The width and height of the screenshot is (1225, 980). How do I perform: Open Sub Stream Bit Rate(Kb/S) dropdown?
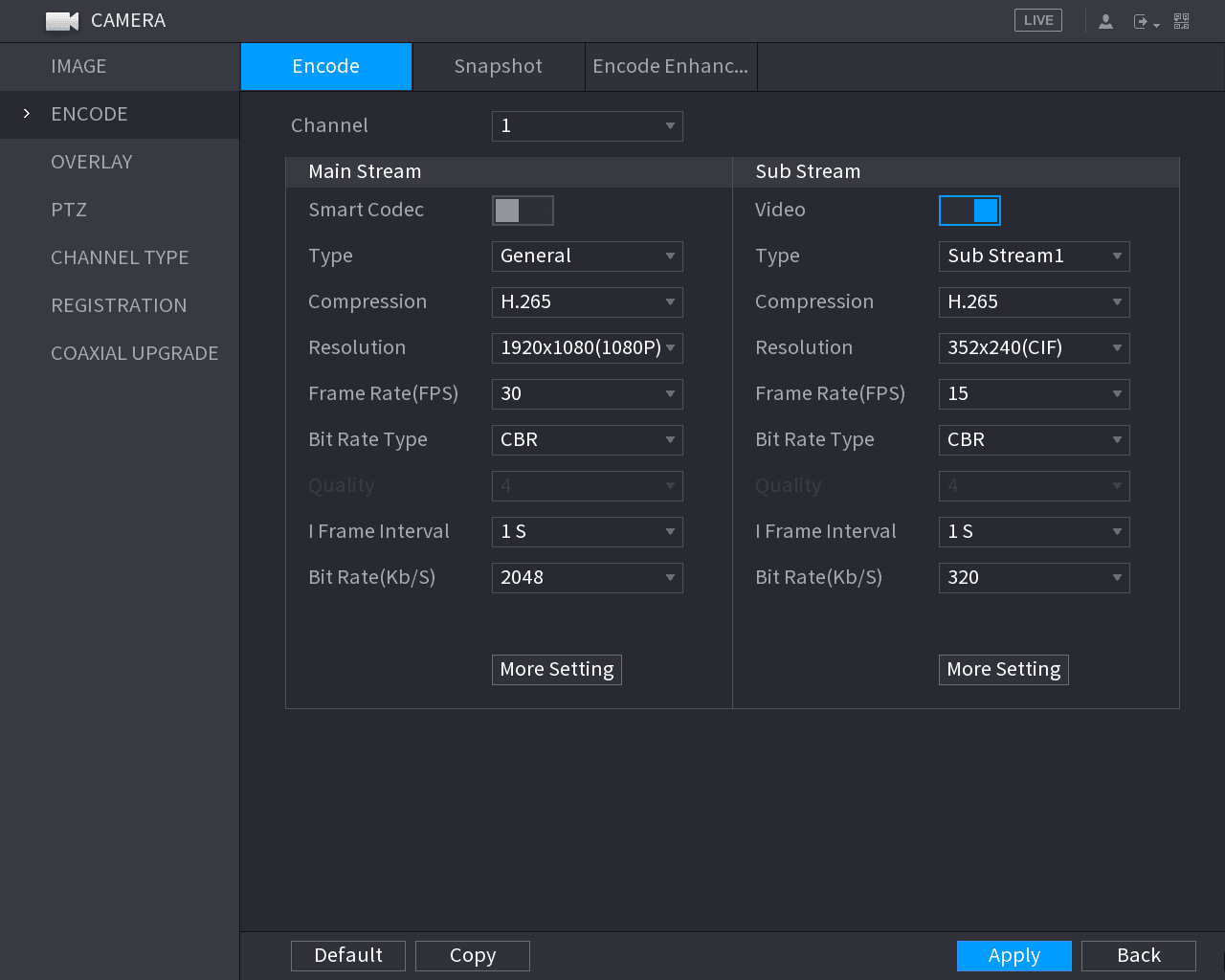click(1035, 578)
